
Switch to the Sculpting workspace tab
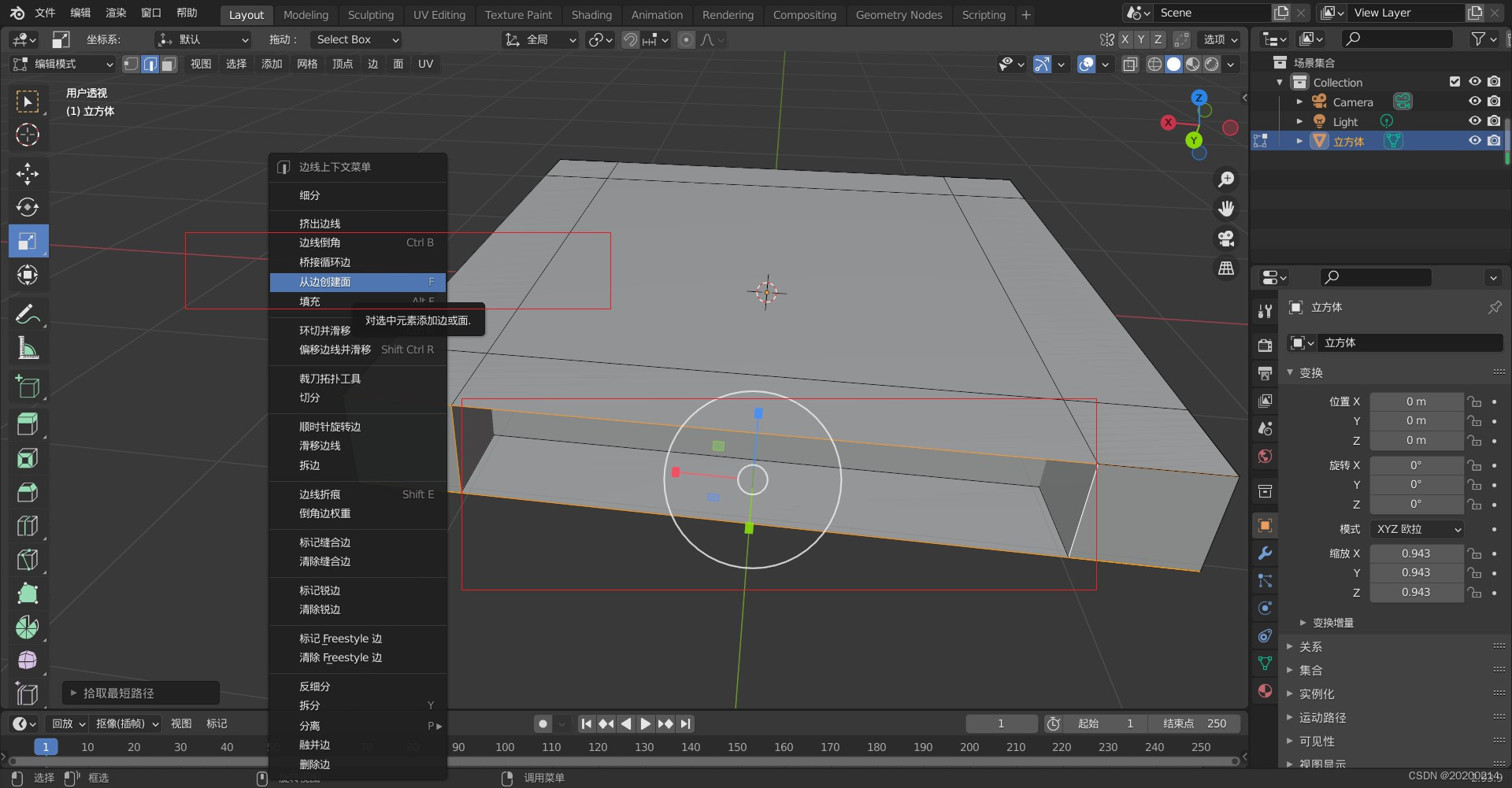(x=370, y=14)
